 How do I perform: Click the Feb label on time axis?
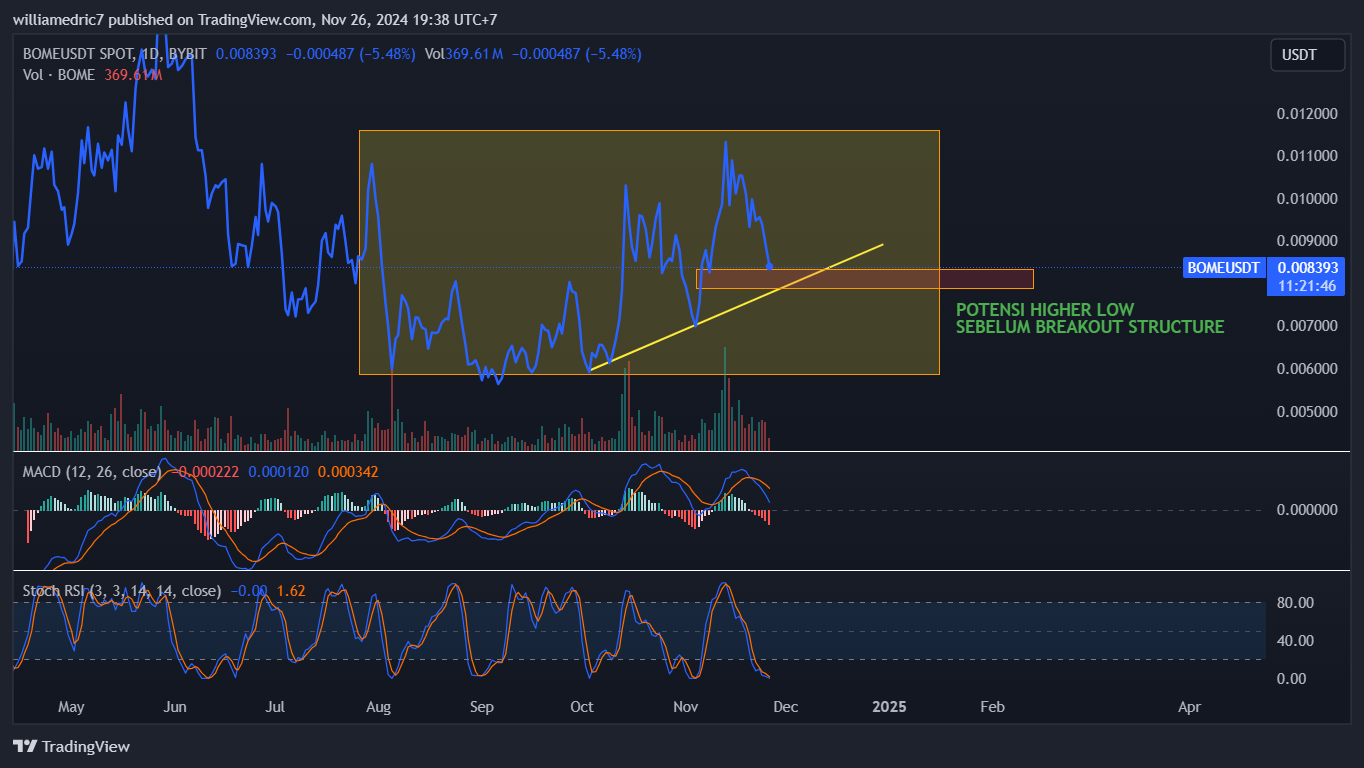coord(992,707)
